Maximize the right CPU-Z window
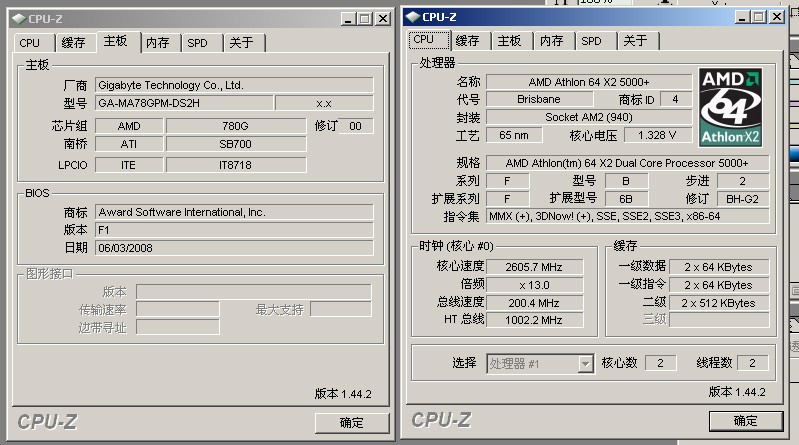This screenshot has height=445, width=799. coord(759,17)
